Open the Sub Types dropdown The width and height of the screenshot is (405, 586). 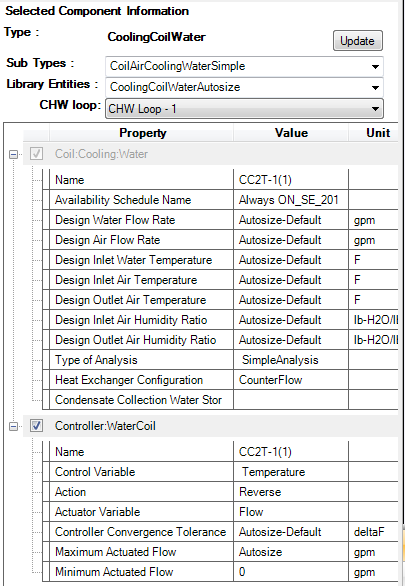click(x=244, y=66)
